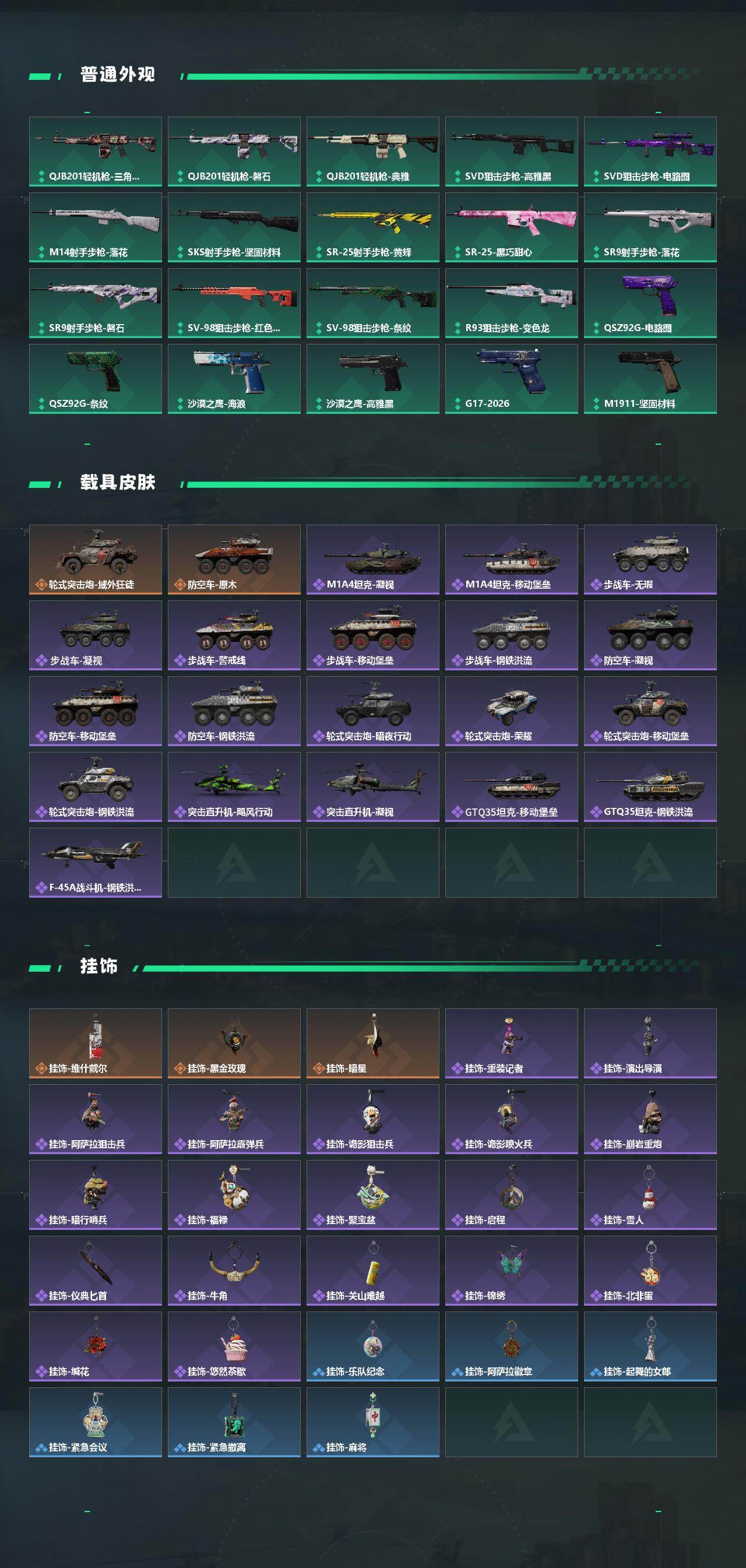Select the 防空车-原木 orange vehicle card
This screenshot has height=1568, width=746.
[234, 560]
